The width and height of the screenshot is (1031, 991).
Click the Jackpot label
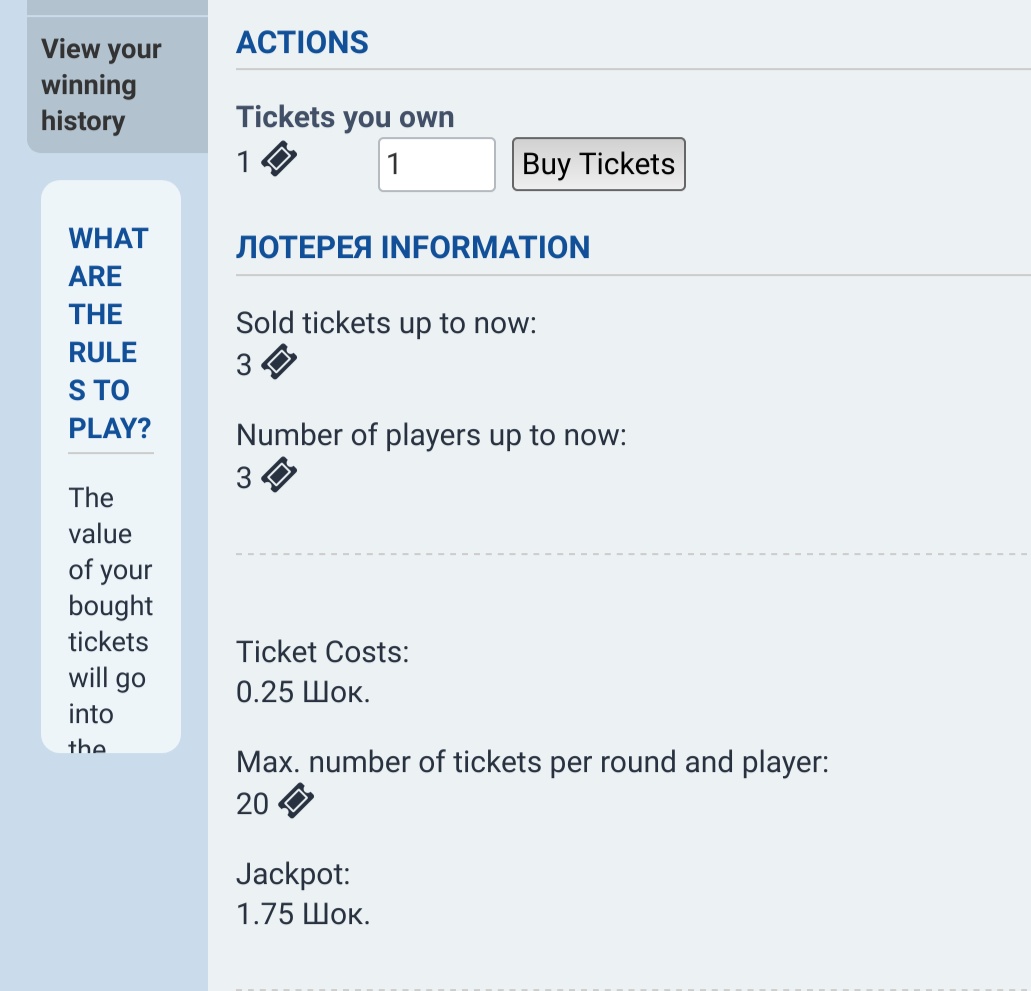pos(293,874)
